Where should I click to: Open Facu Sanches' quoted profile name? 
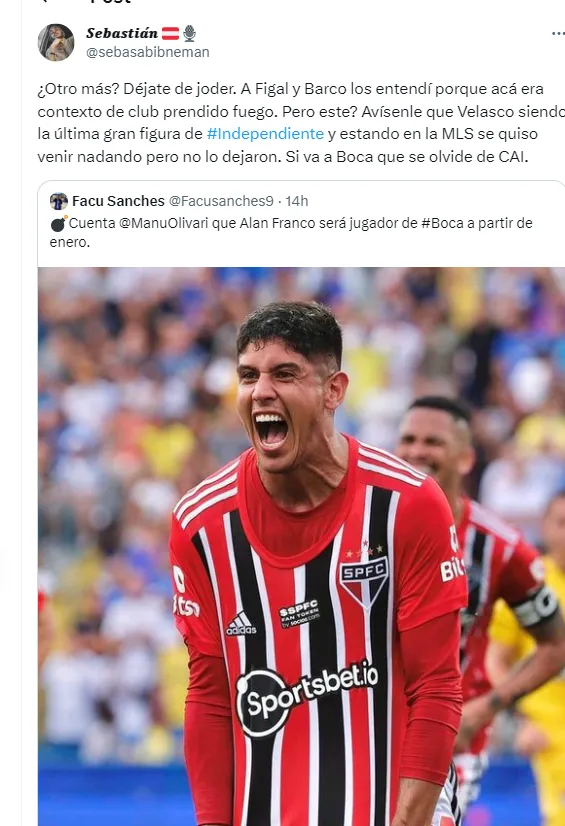(118, 201)
